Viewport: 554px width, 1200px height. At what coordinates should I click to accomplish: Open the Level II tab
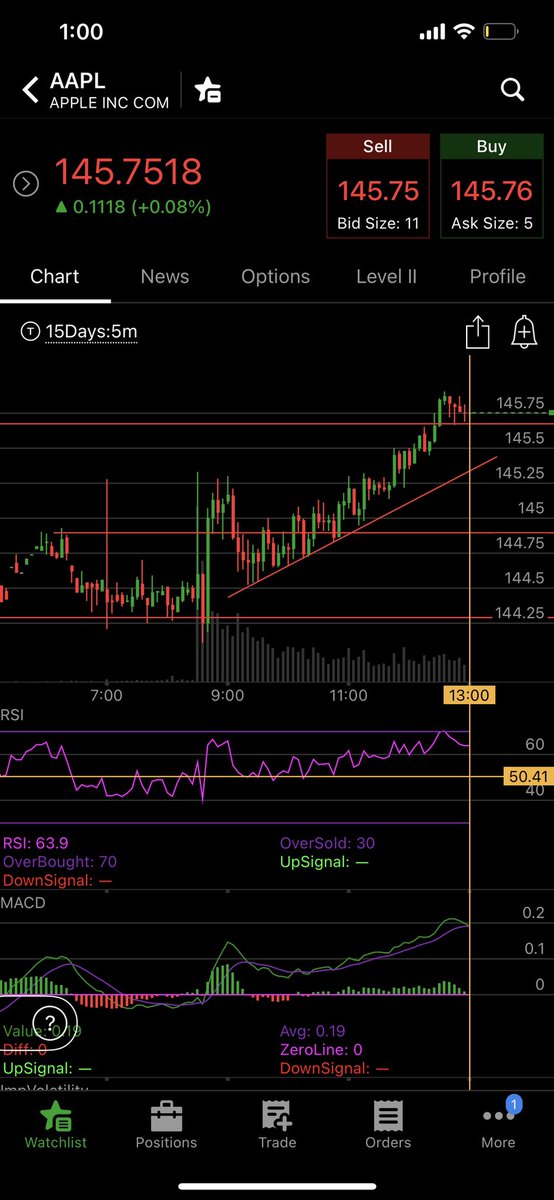coord(387,276)
